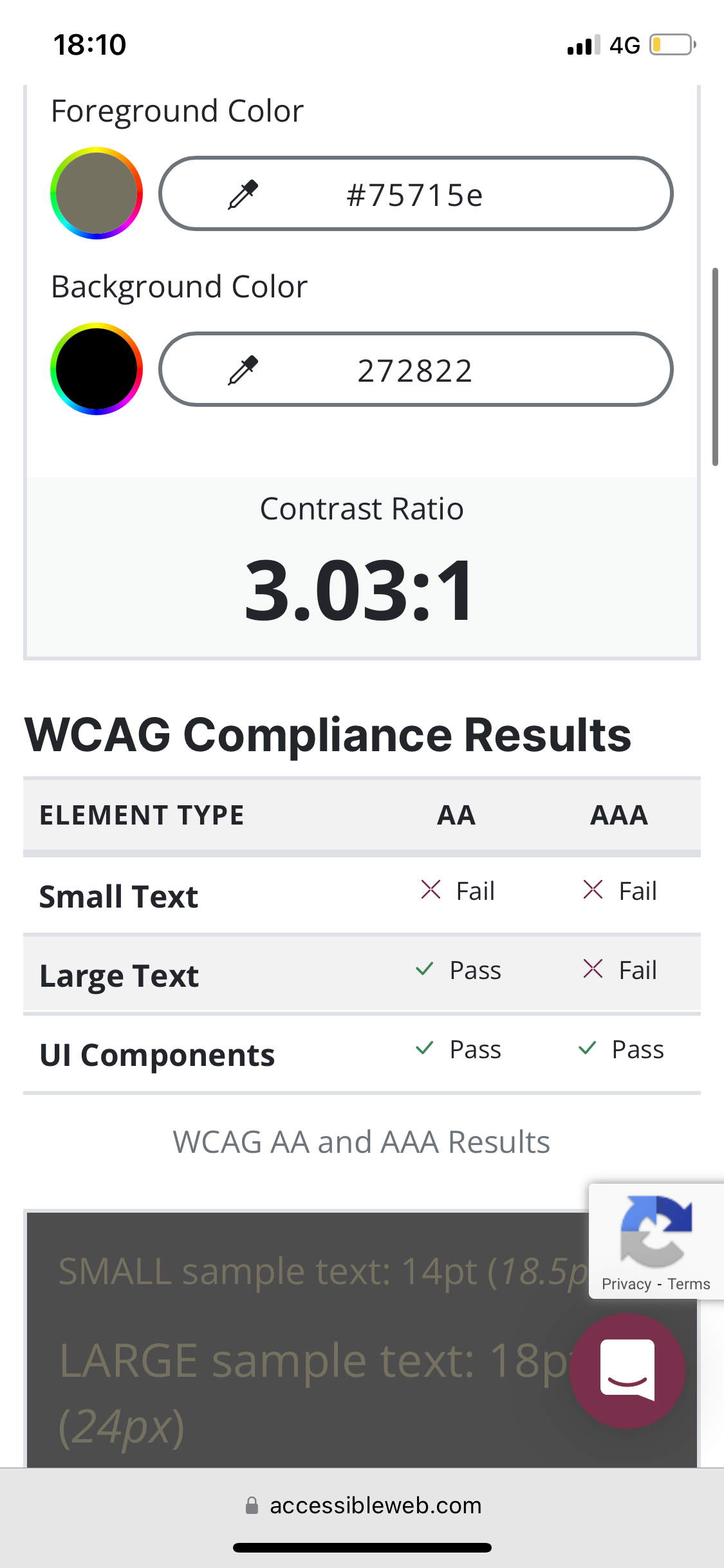Click the Small Text AA Fail result
Screen dimensions: 724x1568
click(x=458, y=891)
